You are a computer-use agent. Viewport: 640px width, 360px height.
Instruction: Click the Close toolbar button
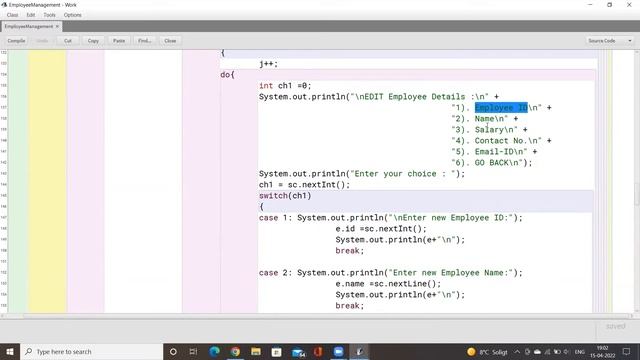170,41
